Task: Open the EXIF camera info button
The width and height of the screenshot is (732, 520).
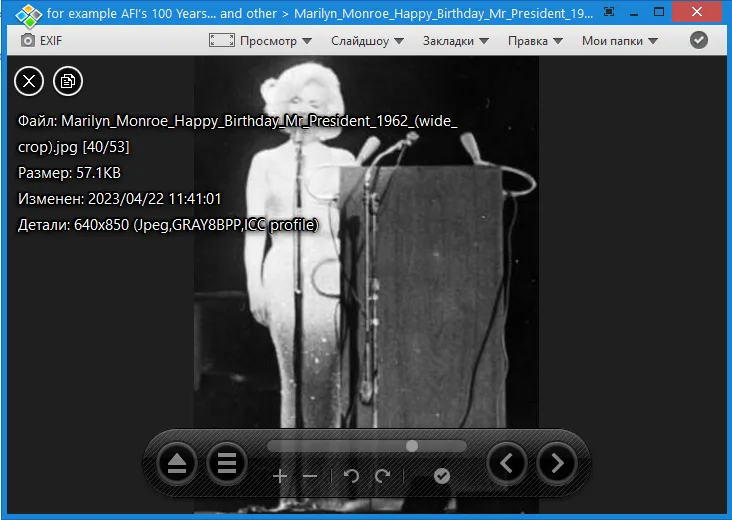Action: pyautogui.click(x=41, y=41)
